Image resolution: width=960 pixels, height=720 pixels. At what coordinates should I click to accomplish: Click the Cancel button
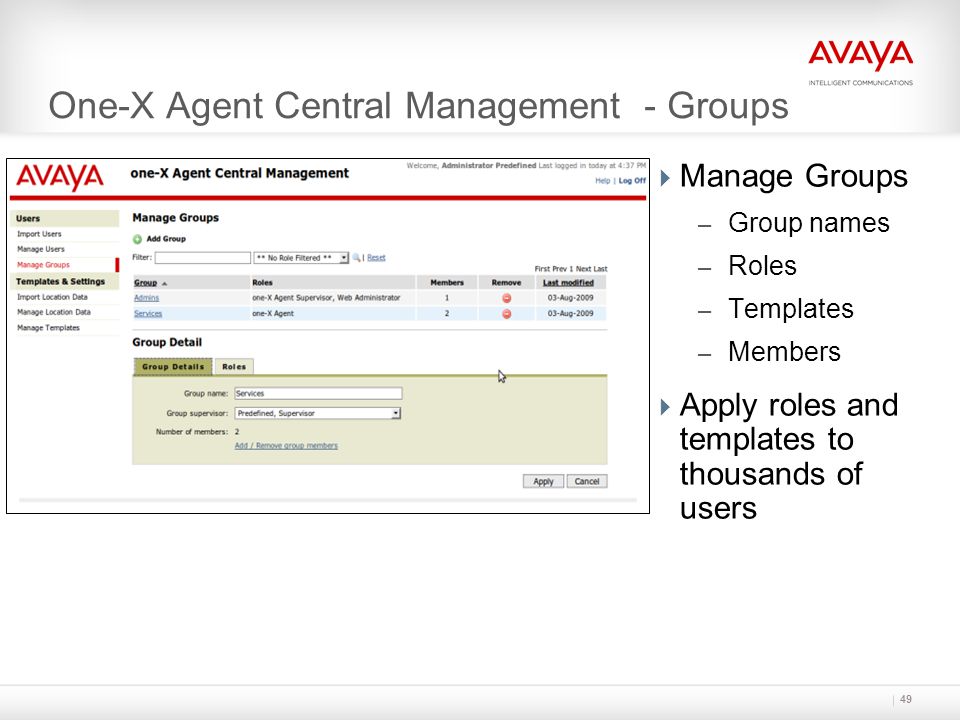pos(587,481)
